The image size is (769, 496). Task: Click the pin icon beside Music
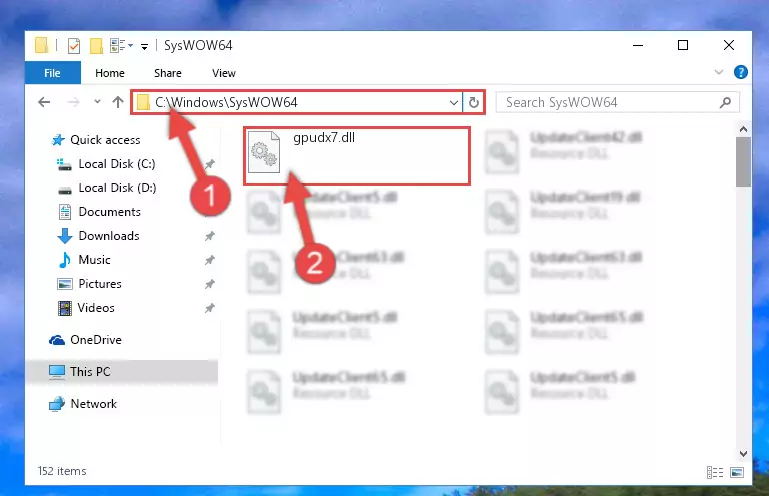pos(209,260)
